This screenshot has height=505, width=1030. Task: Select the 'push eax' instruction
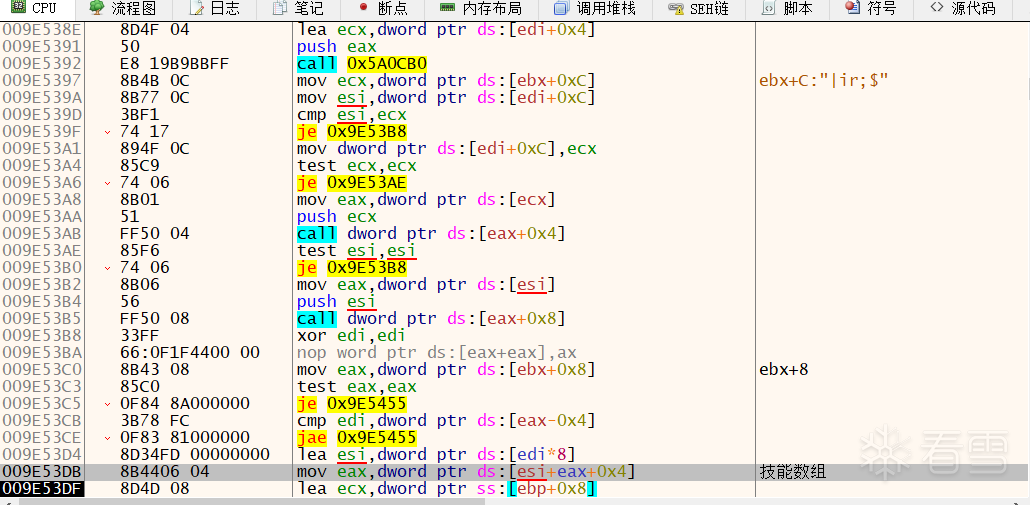click(336, 47)
